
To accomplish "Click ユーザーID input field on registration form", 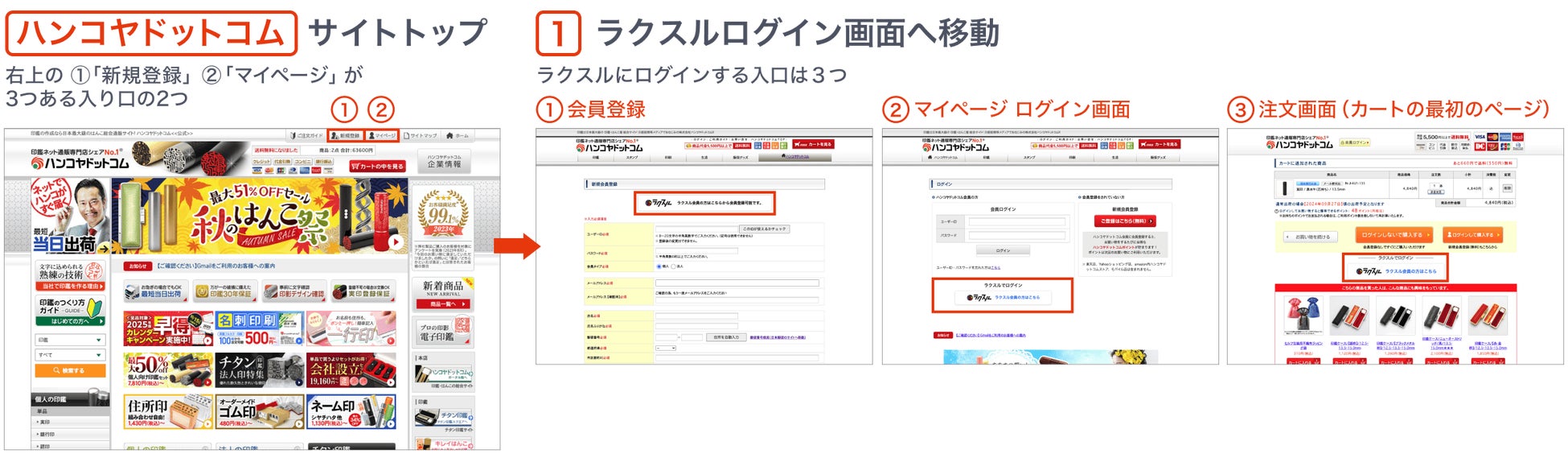I will tap(696, 229).
